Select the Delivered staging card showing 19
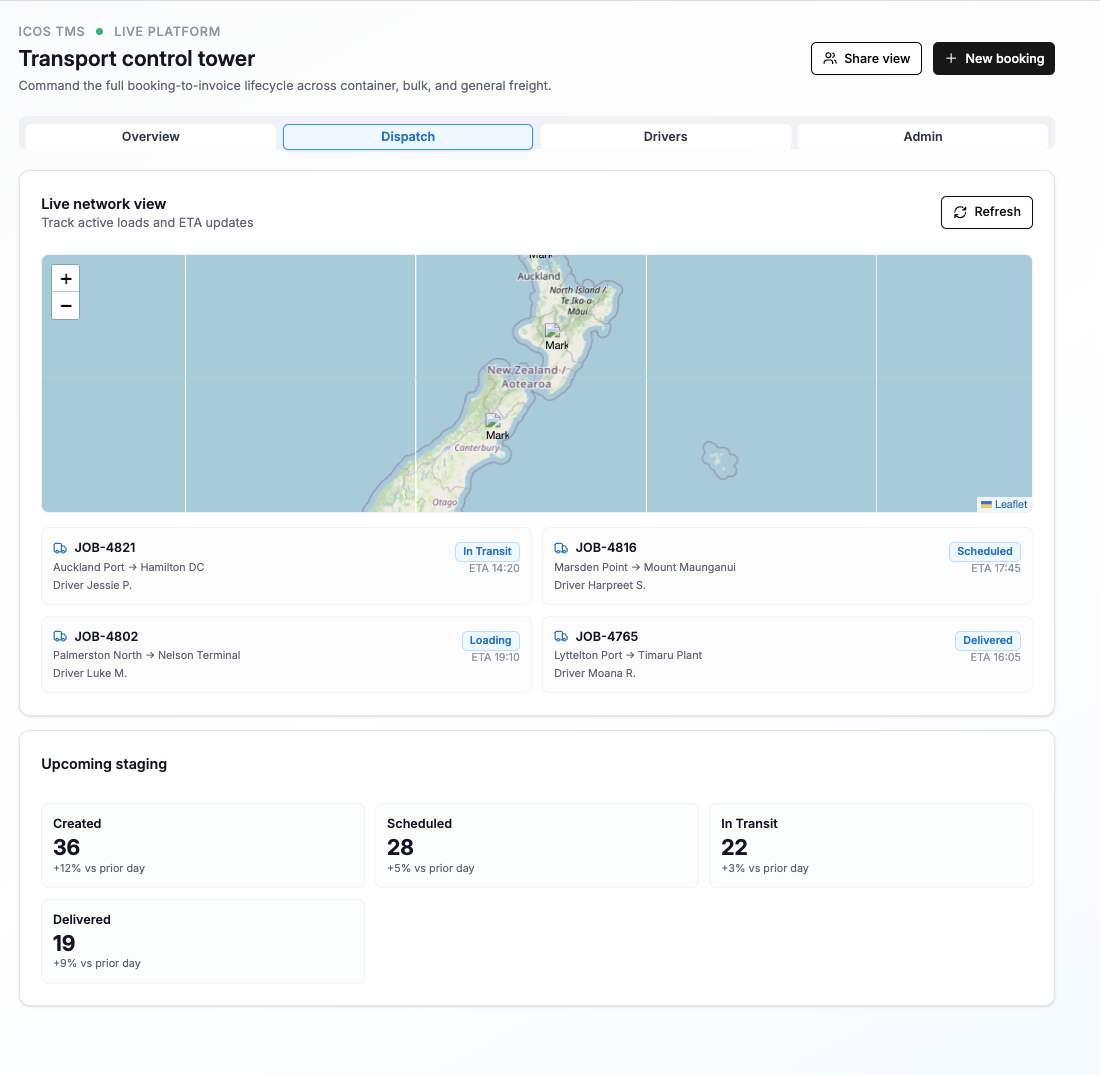The width and height of the screenshot is (1100, 1075). (x=203, y=941)
